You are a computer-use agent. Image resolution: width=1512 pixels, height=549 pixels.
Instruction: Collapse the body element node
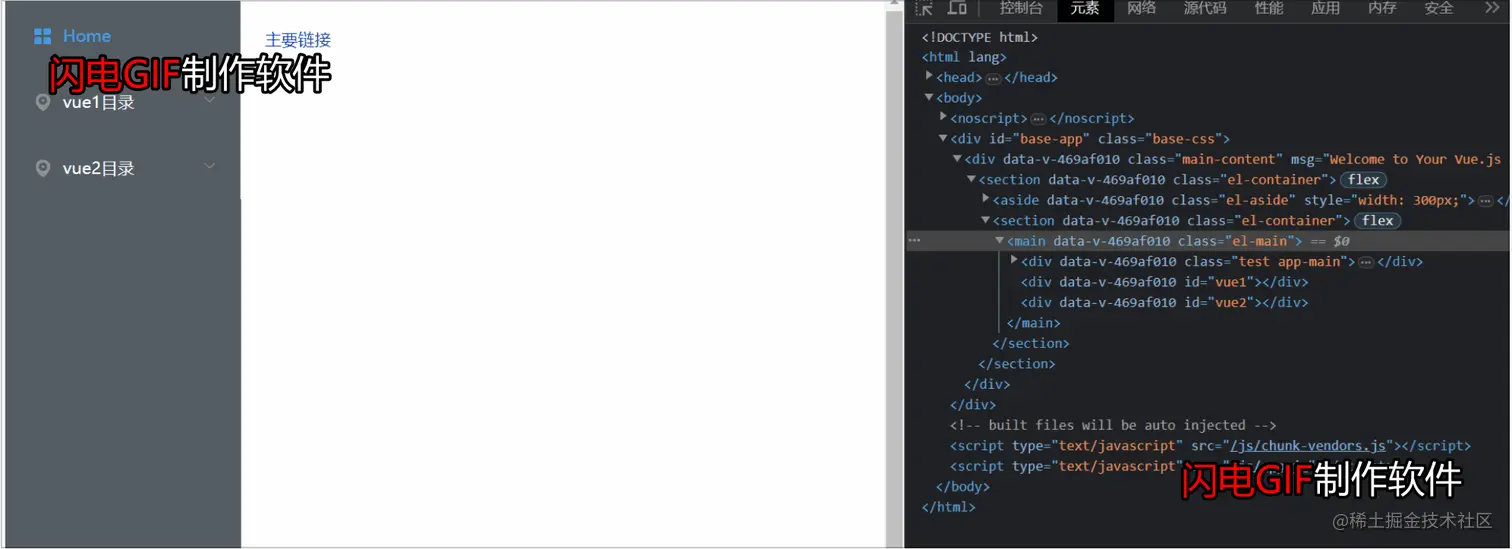tap(929, 98)
